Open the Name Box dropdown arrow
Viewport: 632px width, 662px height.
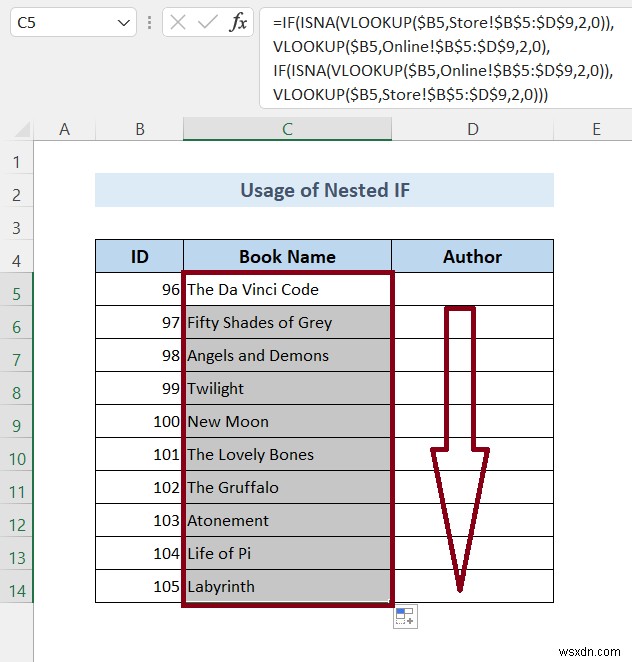pyautogui.click(x=123, y=22)
